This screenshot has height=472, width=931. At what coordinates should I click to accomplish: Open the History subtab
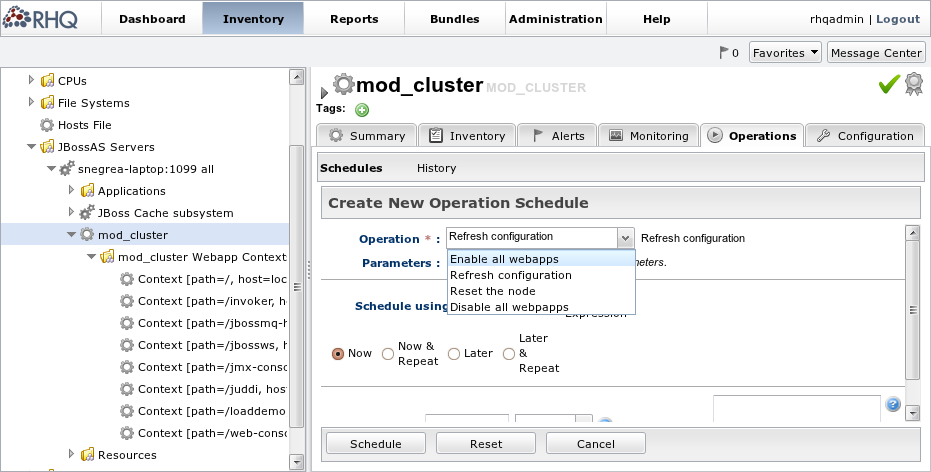tap(436, 168)
